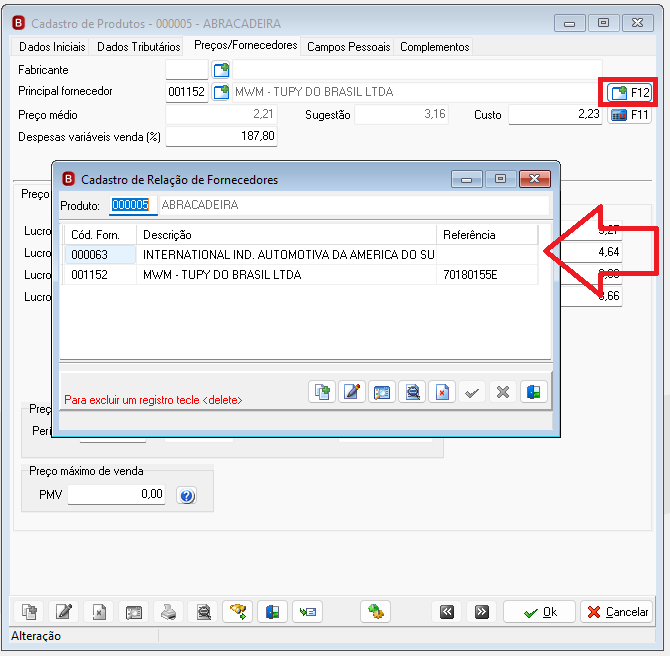This screenshot has height=656, width=670.
Task: Click the Preço médio field 2,21
Action: 221,114
